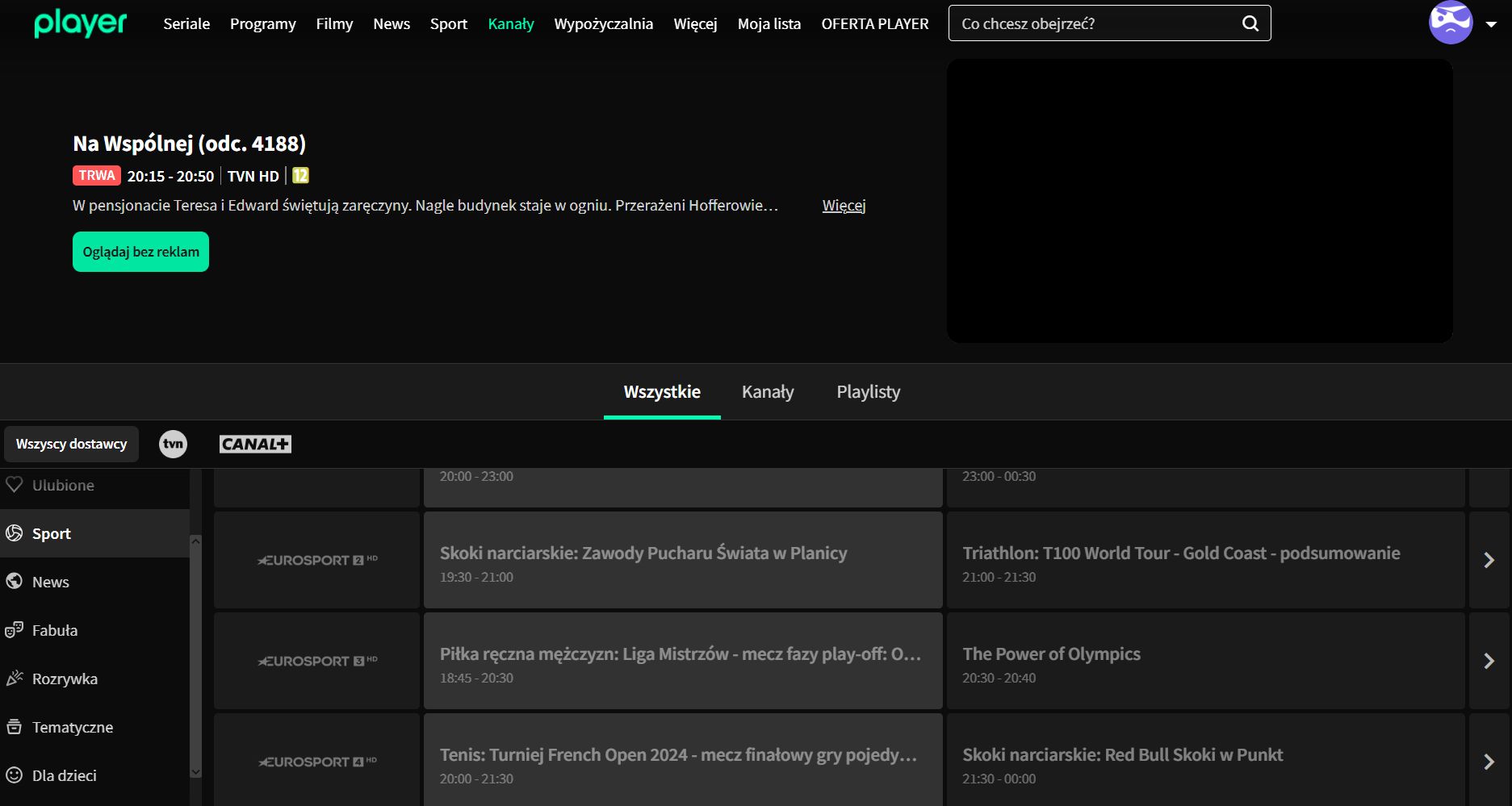Viewport: 1512px width, 806px height.
Task: Open Seriale in the top navigation
Action: [186, 24]
